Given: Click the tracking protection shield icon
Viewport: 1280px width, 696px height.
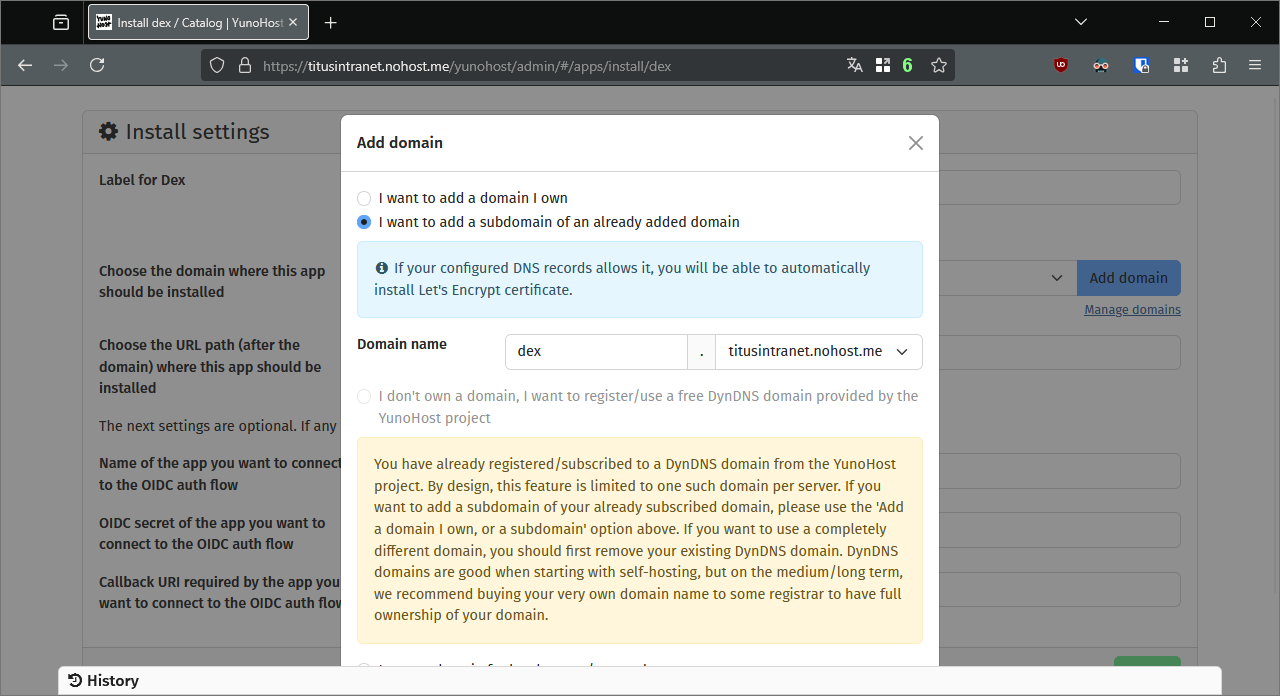Looking at the screenshot, I should pyautogui.click(x=217, y=65).
